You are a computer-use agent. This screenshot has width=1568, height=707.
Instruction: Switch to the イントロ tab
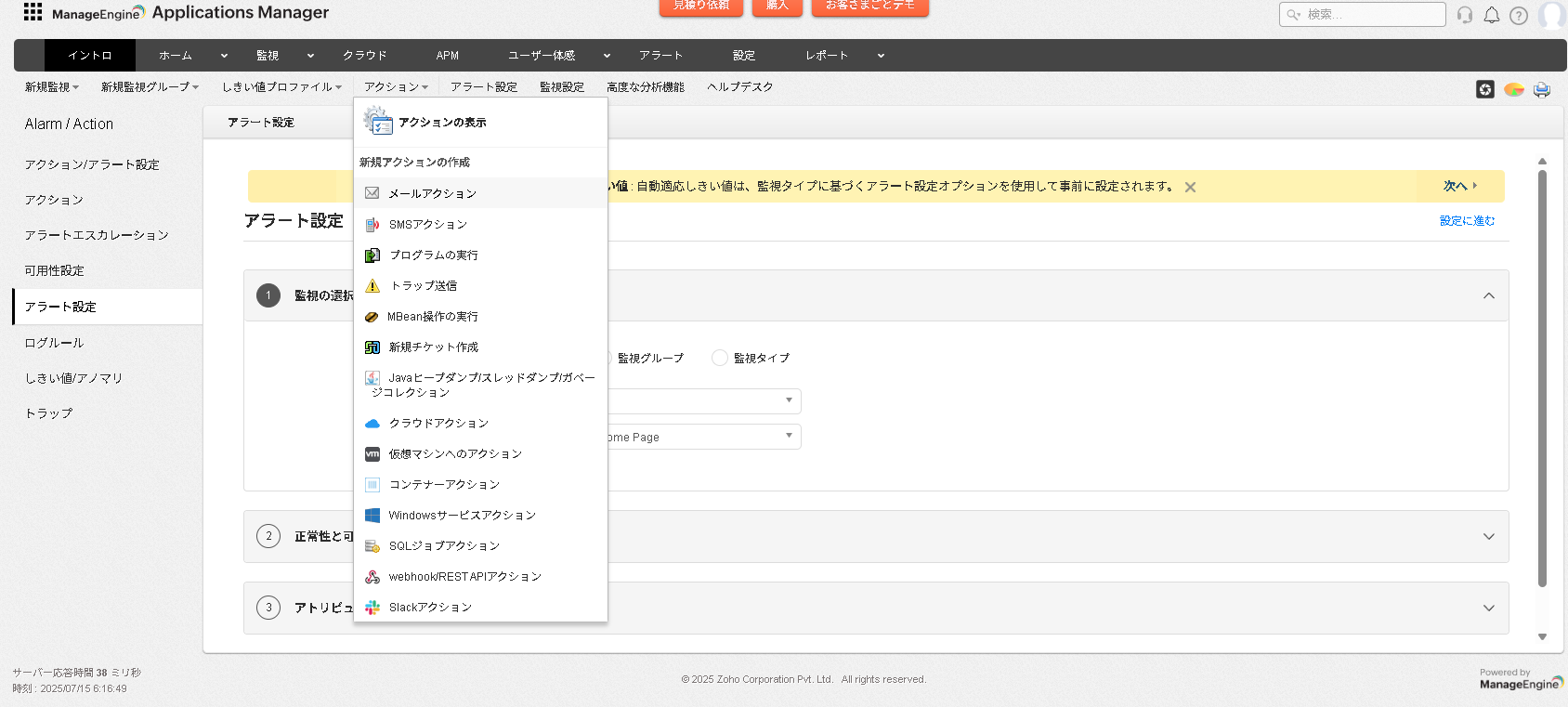click(90, 56)
